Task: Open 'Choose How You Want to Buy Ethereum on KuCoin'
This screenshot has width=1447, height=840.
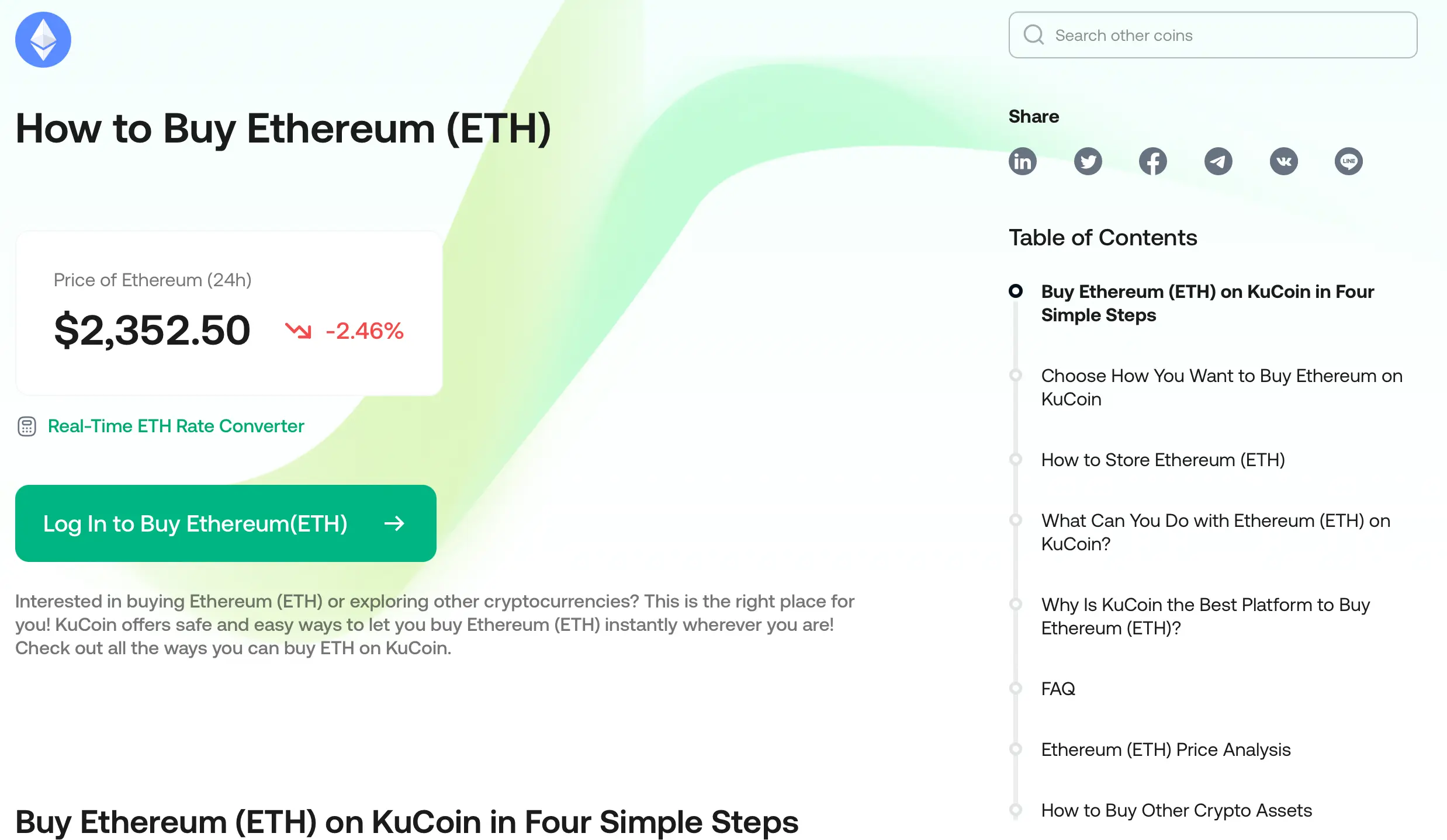Action: click(1221, 387)
